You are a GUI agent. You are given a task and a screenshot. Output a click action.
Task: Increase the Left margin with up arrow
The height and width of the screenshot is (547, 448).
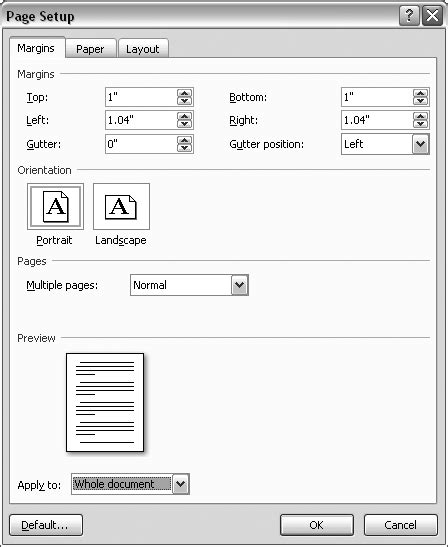(x=184, y=116)
